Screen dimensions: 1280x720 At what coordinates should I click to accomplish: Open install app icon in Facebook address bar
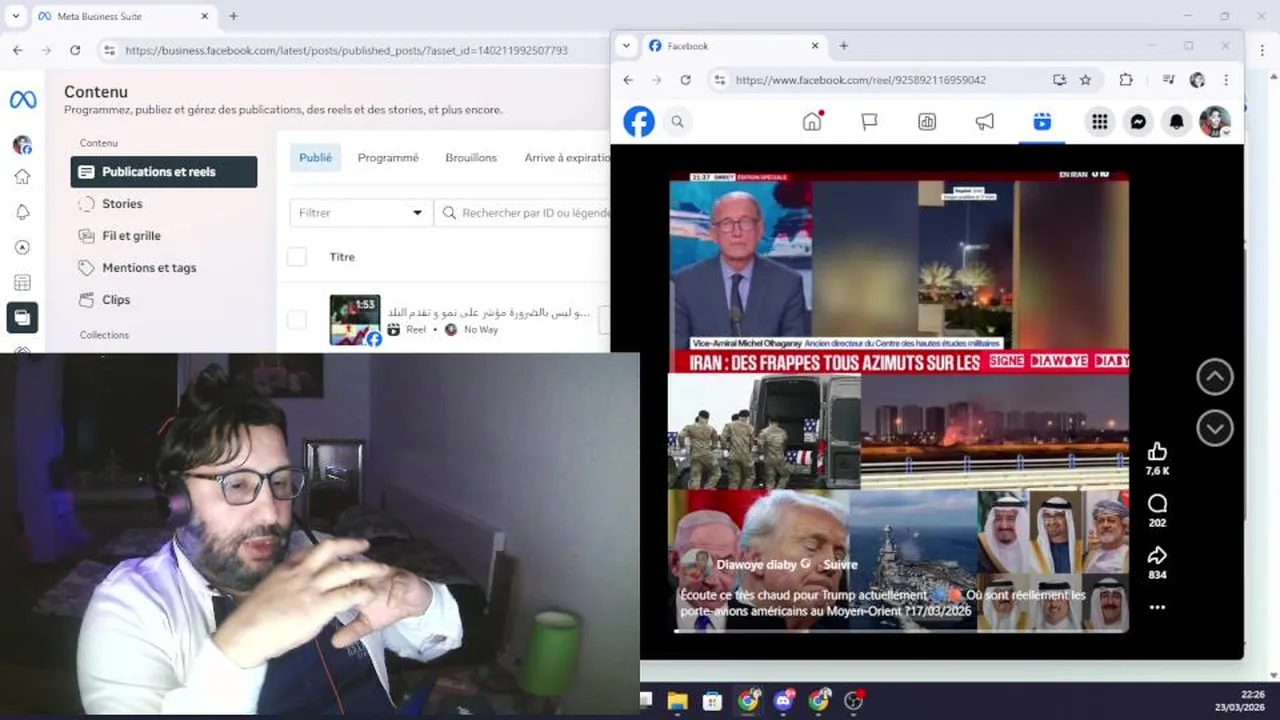pos(1059,80)
